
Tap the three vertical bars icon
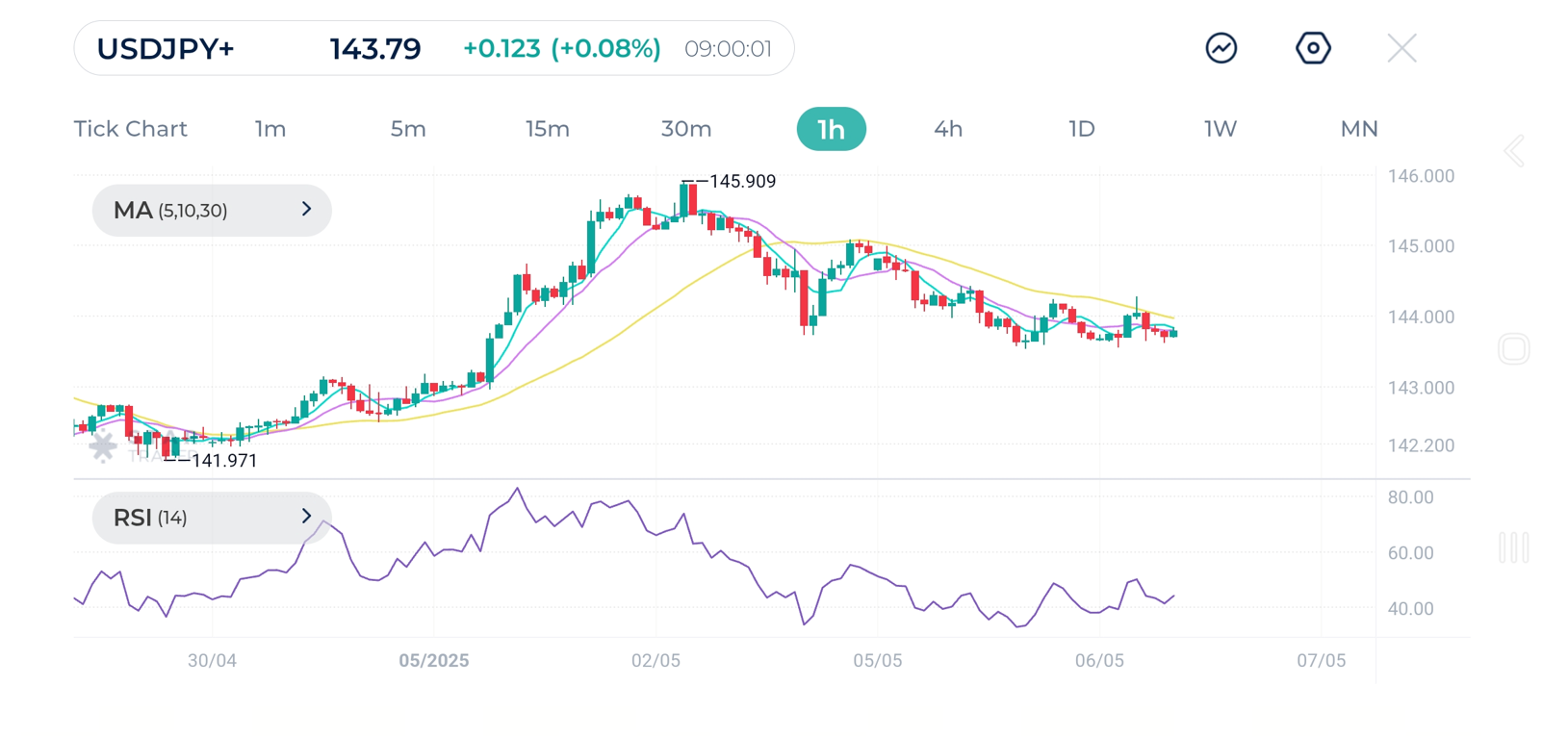pos(1513,547)
